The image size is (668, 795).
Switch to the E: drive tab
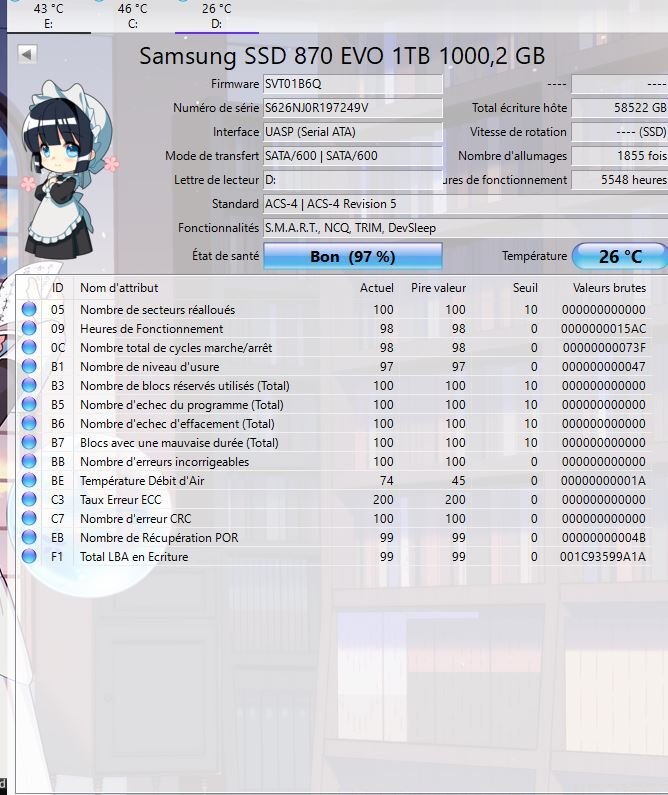pos(48,16)
